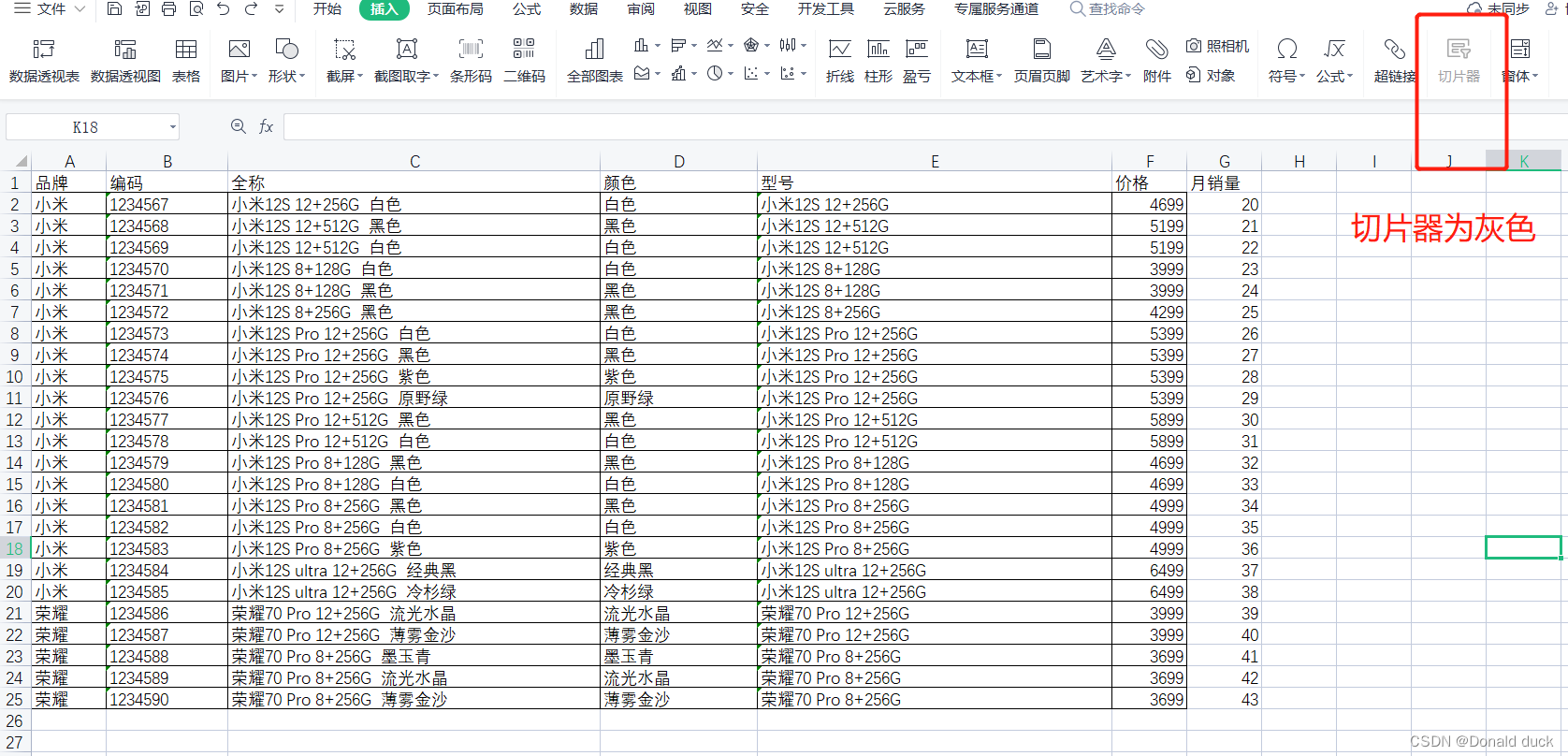Screen dimensions: 1568x756
Task: Insert a barcode (条形码)
Action: (x=471, y=61)
